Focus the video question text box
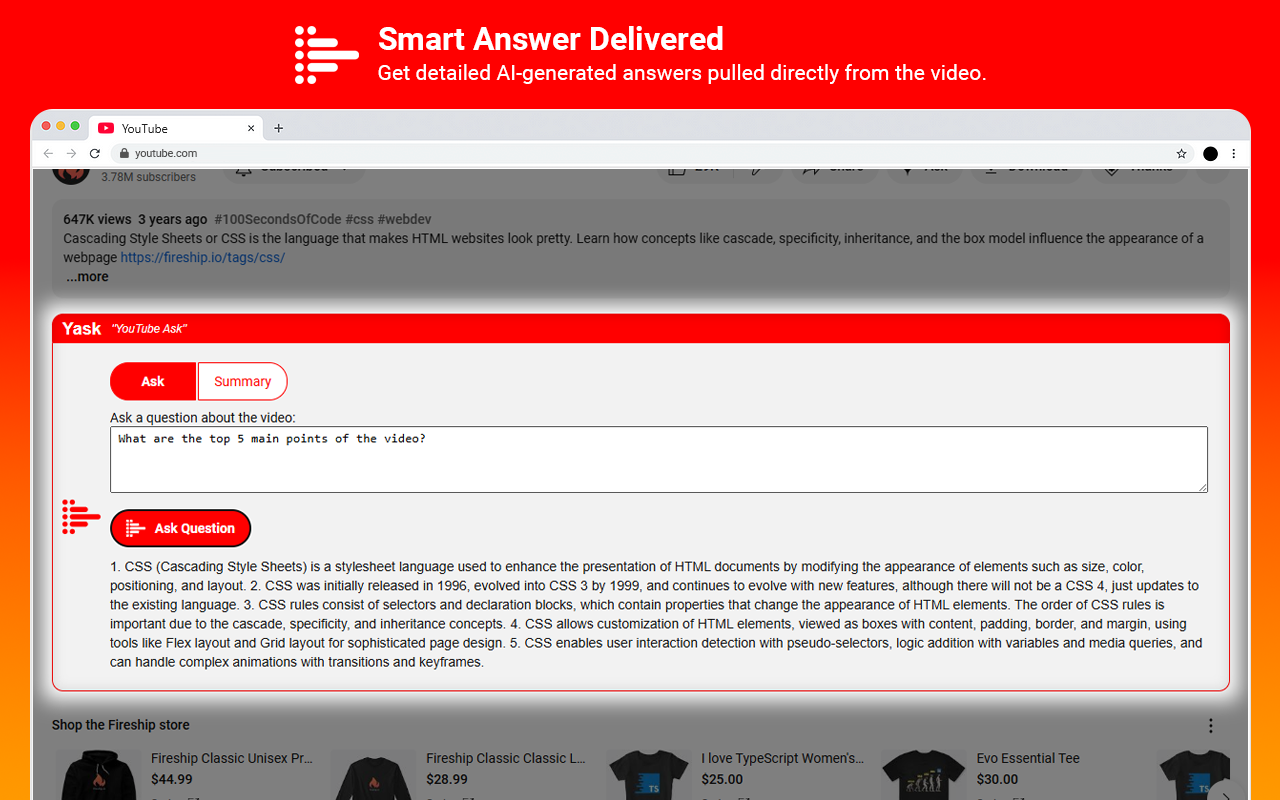The width and height of the screenshot is (1280, 800). [x=659, y=460]
